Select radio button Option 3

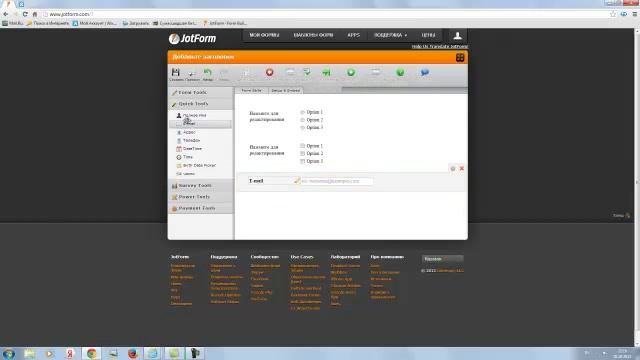tap(302, 128)
